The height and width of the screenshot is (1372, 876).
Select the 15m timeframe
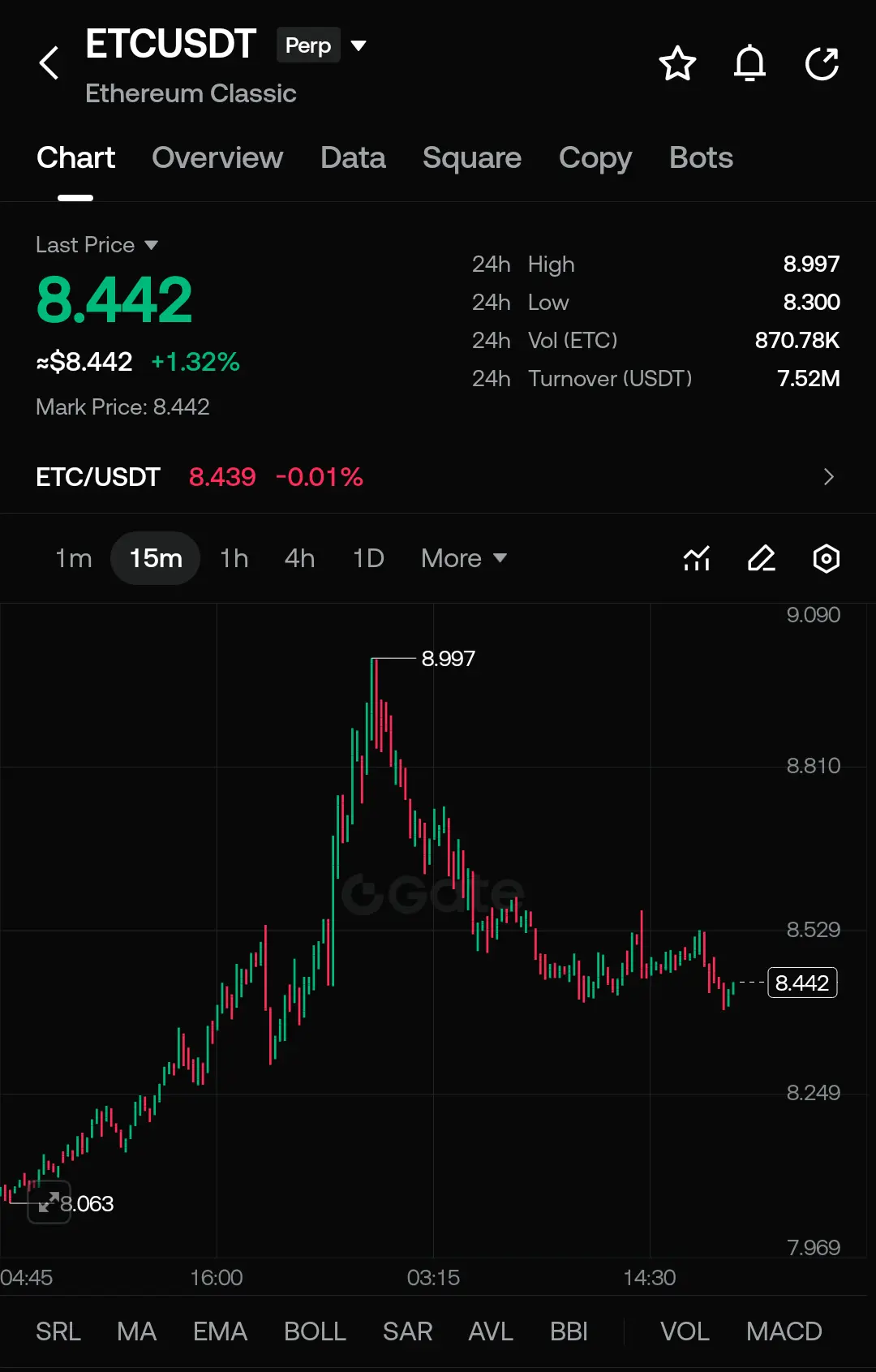156,558
